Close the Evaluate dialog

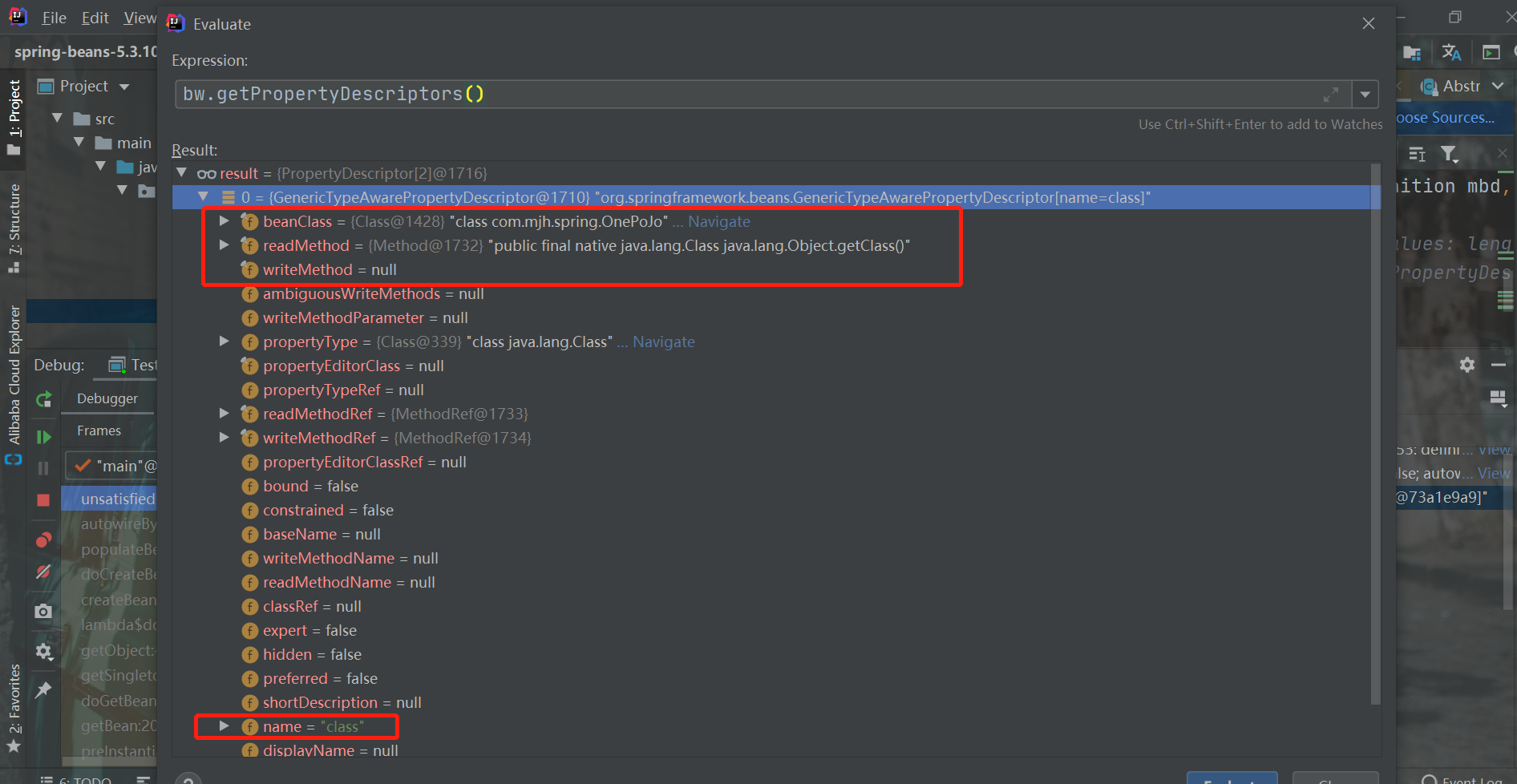pos(1369,24)
